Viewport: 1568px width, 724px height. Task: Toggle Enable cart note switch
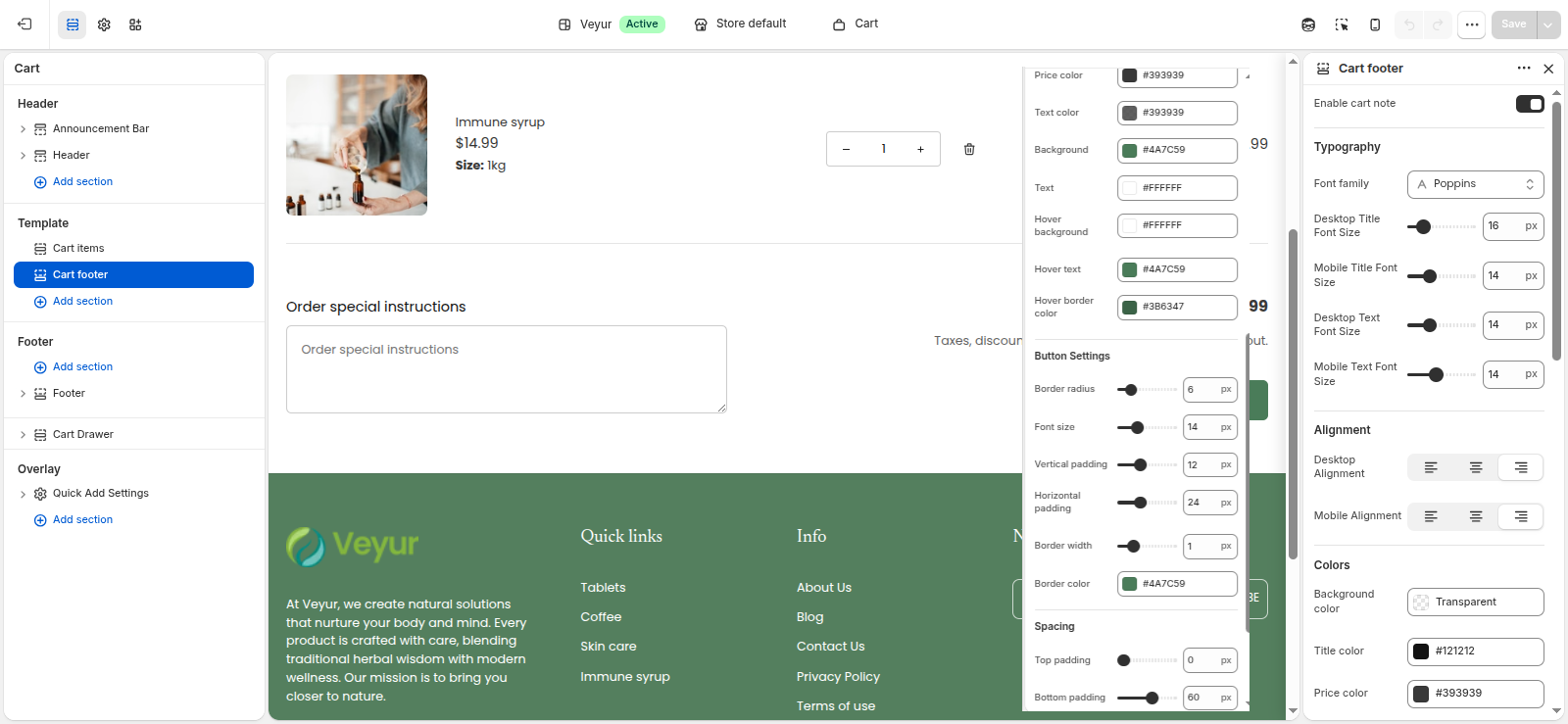(1530, 104)
